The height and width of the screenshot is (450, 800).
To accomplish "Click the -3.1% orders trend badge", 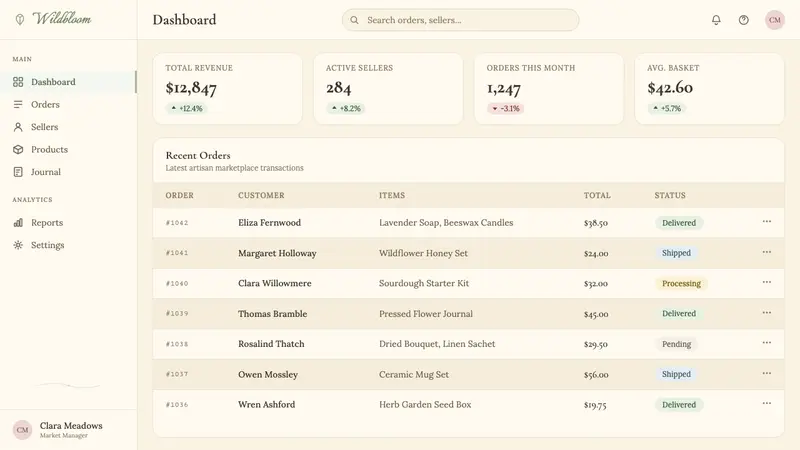I will 506,108.
